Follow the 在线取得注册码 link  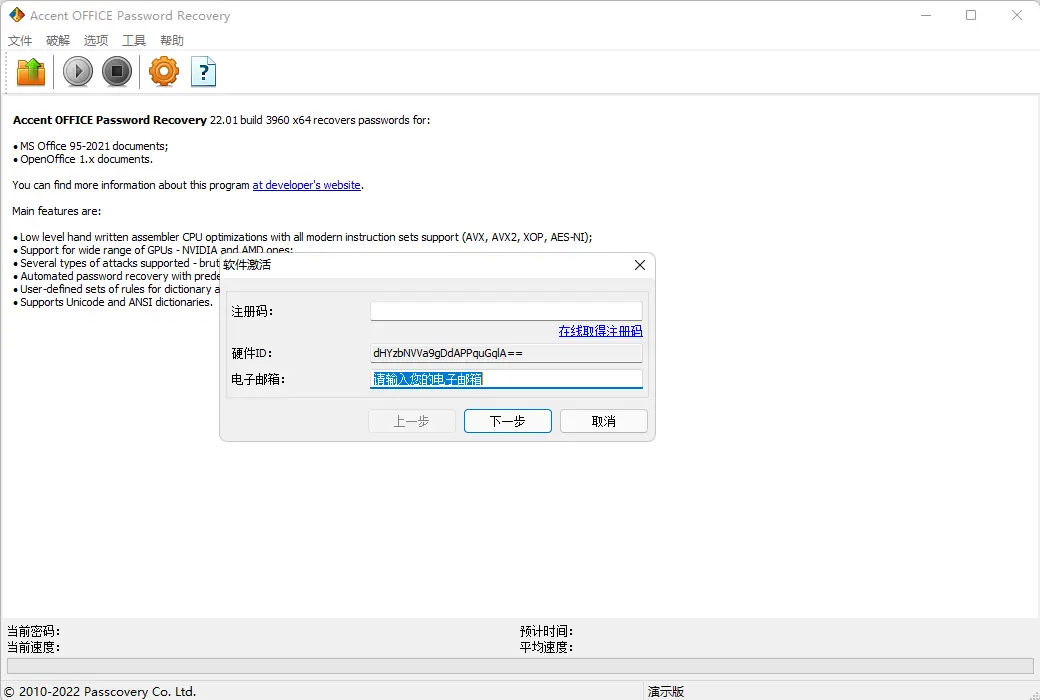pos(600,330)
